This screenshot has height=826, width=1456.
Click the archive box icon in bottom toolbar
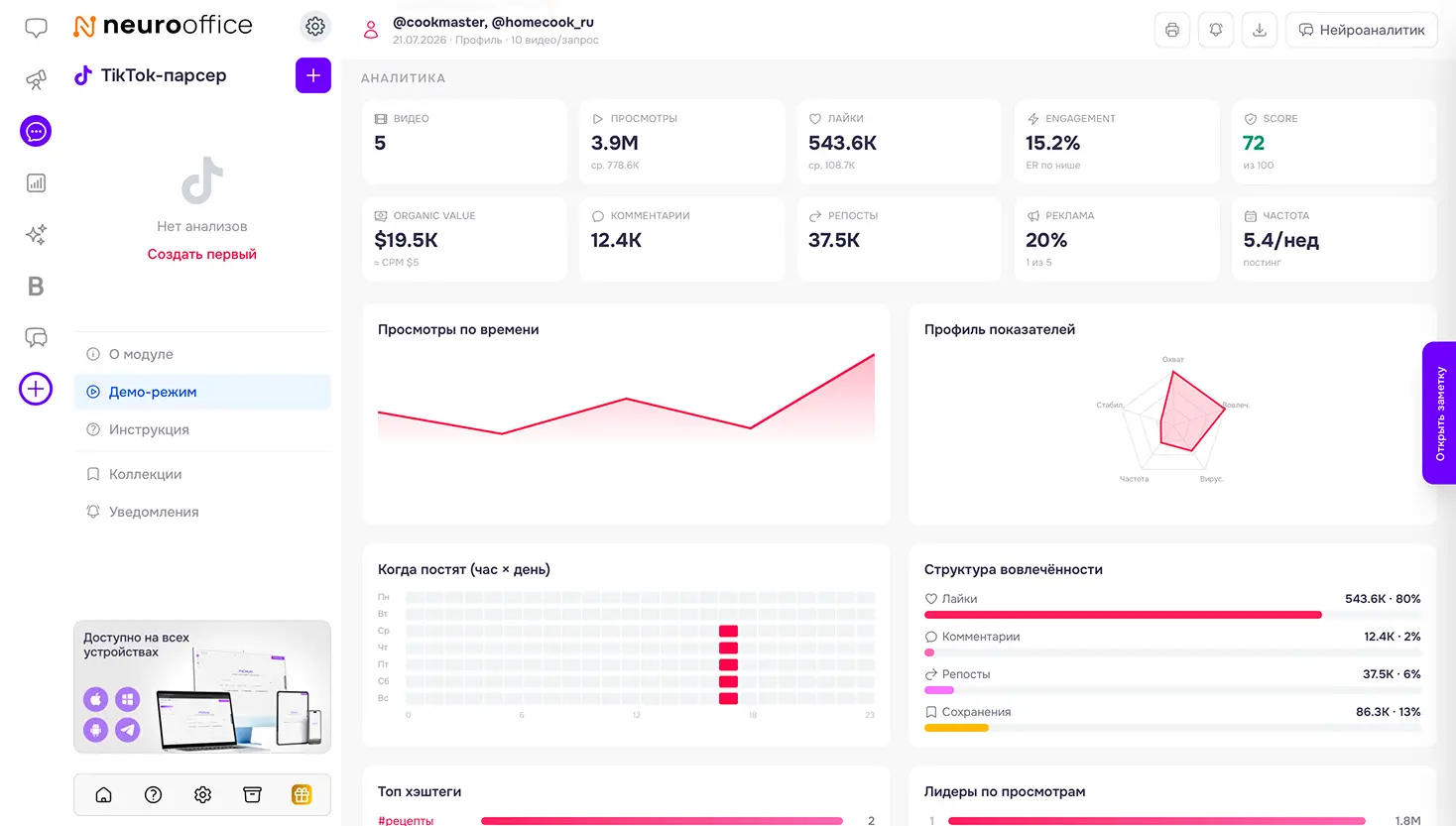point(252,794)
